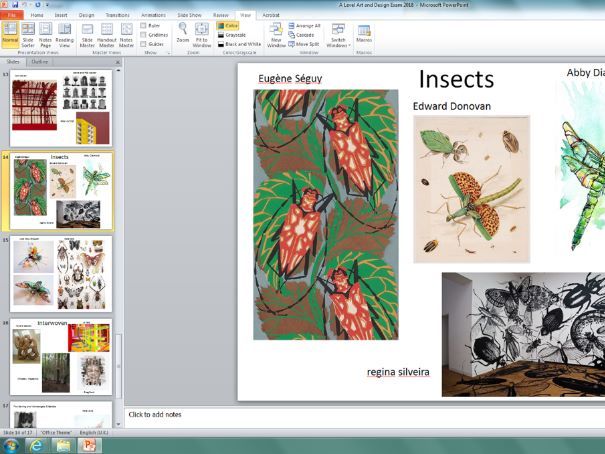Select the regina silveira text label
This screenshot has width=605, height=454.
[398, 372]
